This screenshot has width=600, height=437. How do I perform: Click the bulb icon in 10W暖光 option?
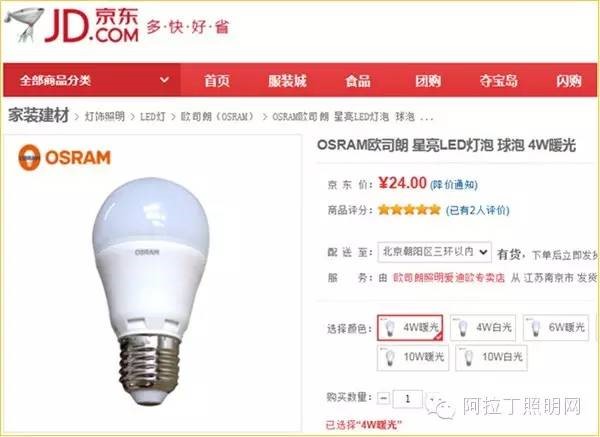pyautogui.click(x=390, y=358)
